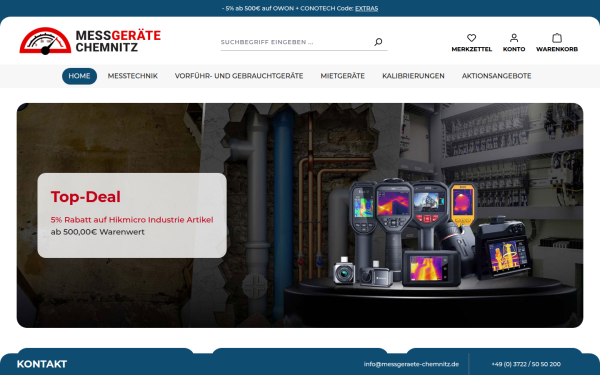The height and width of the screenshot is (375, 600).
Task: Select the Home menu item
Action: (79, 76)
